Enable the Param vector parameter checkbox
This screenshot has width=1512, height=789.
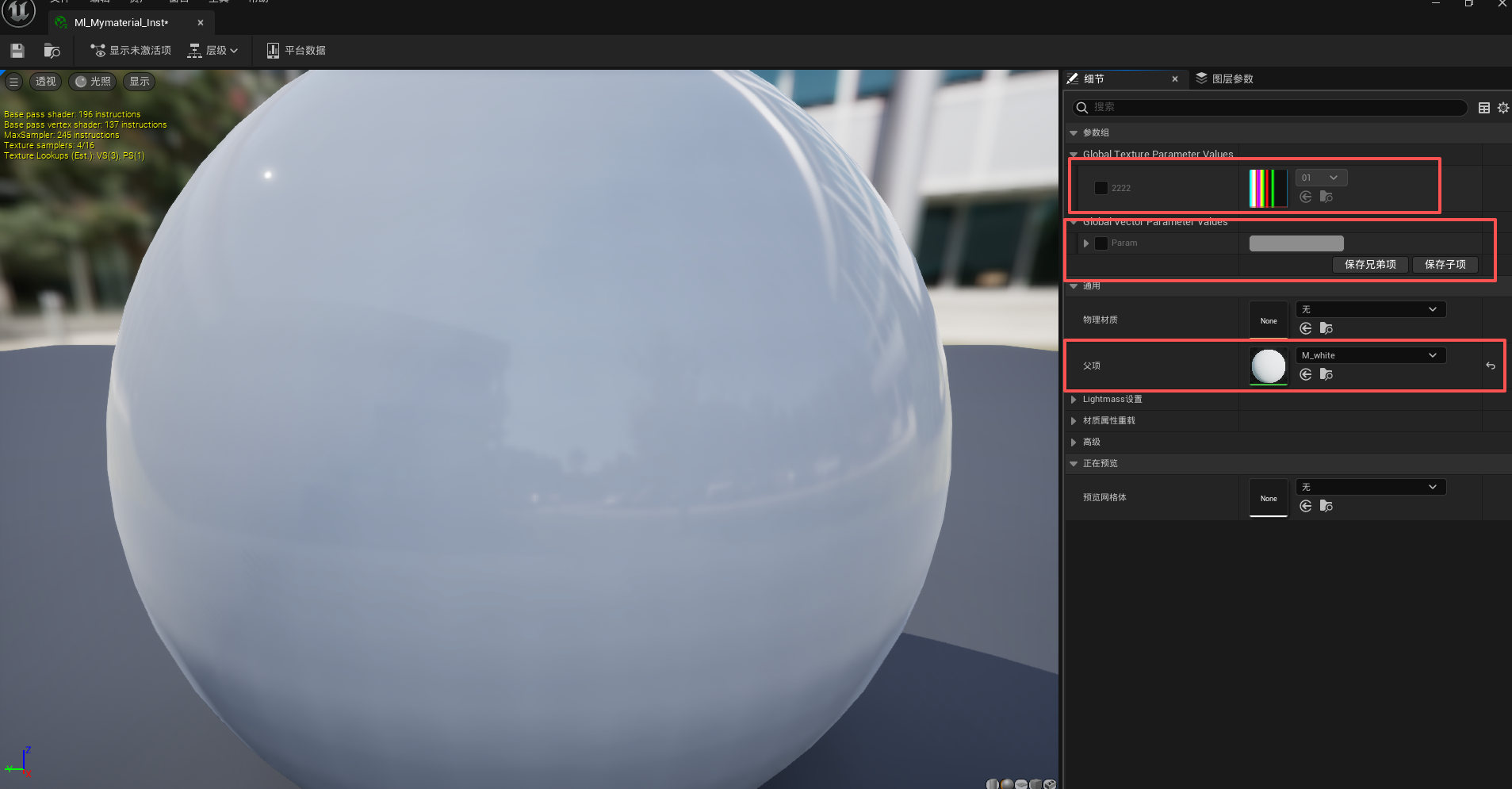click(x=1101, y=243)
